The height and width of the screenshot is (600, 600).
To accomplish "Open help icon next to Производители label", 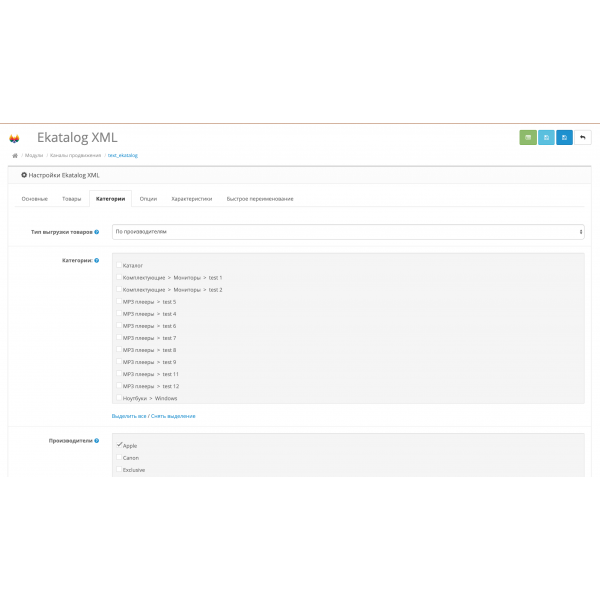I will 97,441.
